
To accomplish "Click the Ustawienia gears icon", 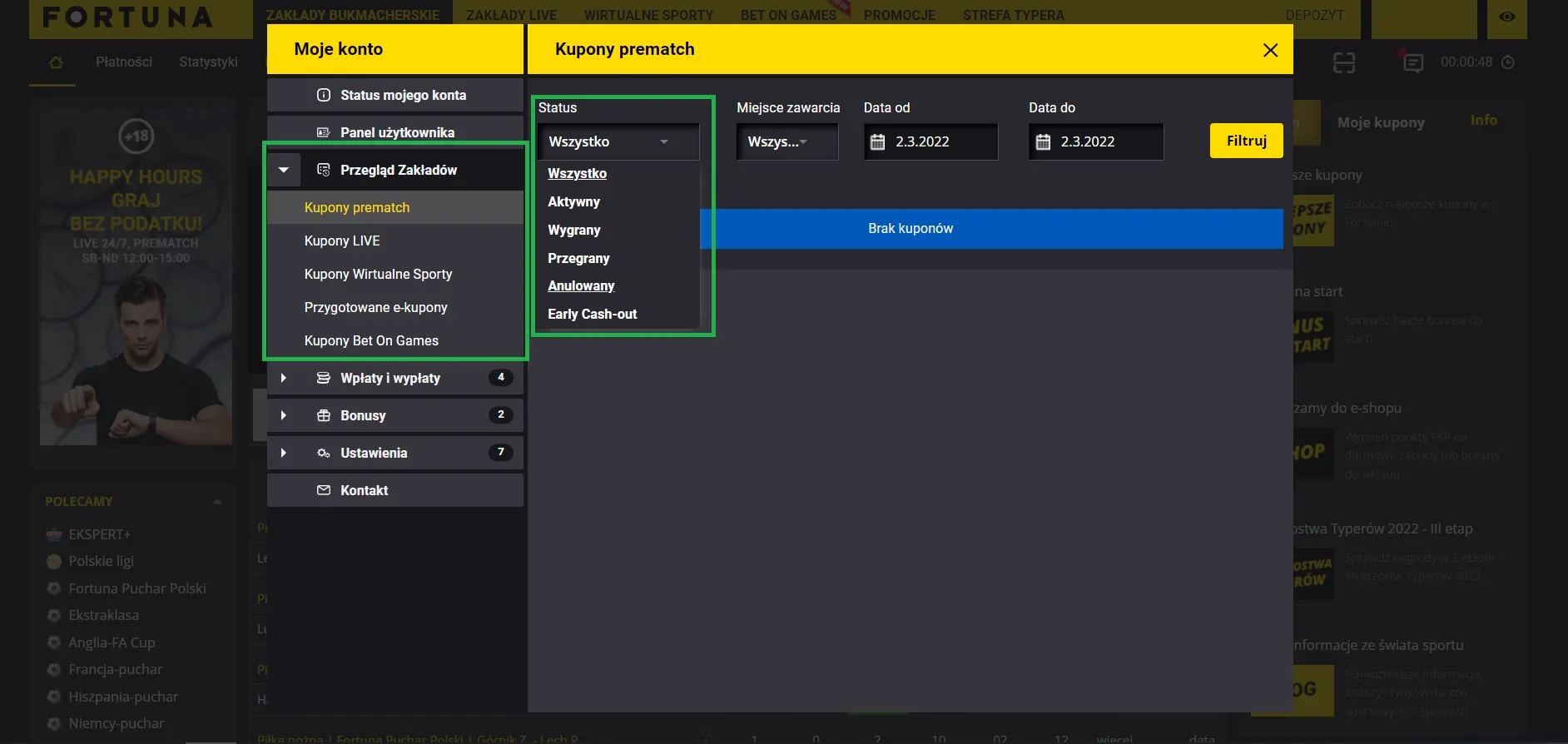I will (x=324, y=453).
